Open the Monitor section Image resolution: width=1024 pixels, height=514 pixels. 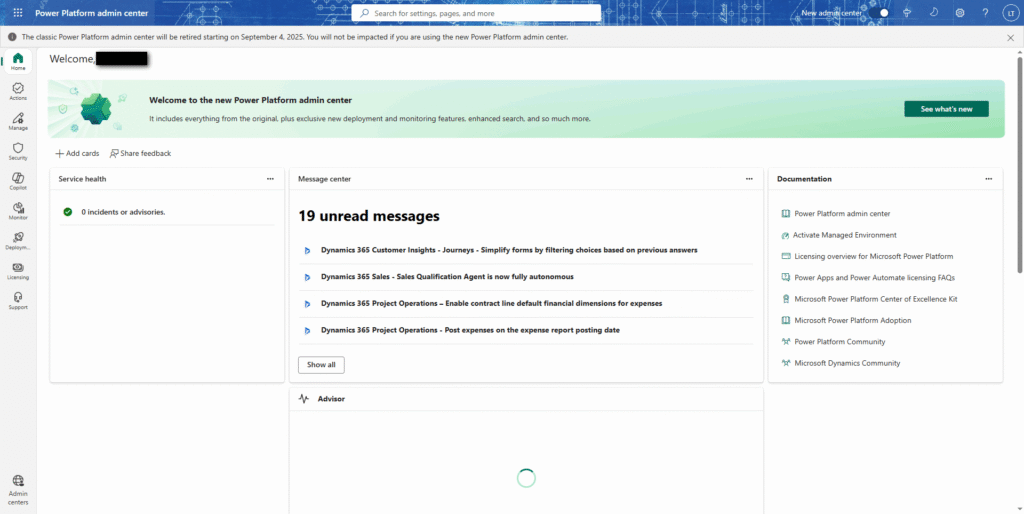point(18,210)
